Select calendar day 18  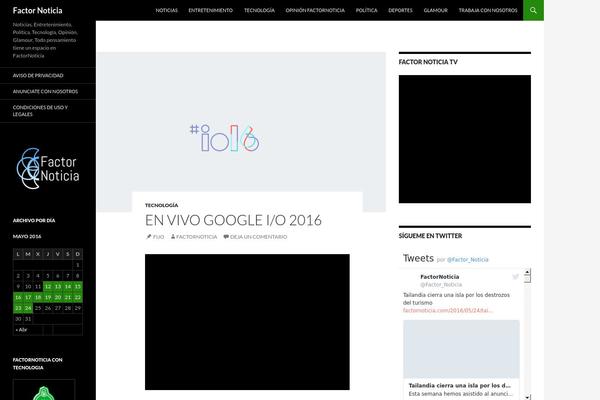pyautogui.click(x=38, y=297)
